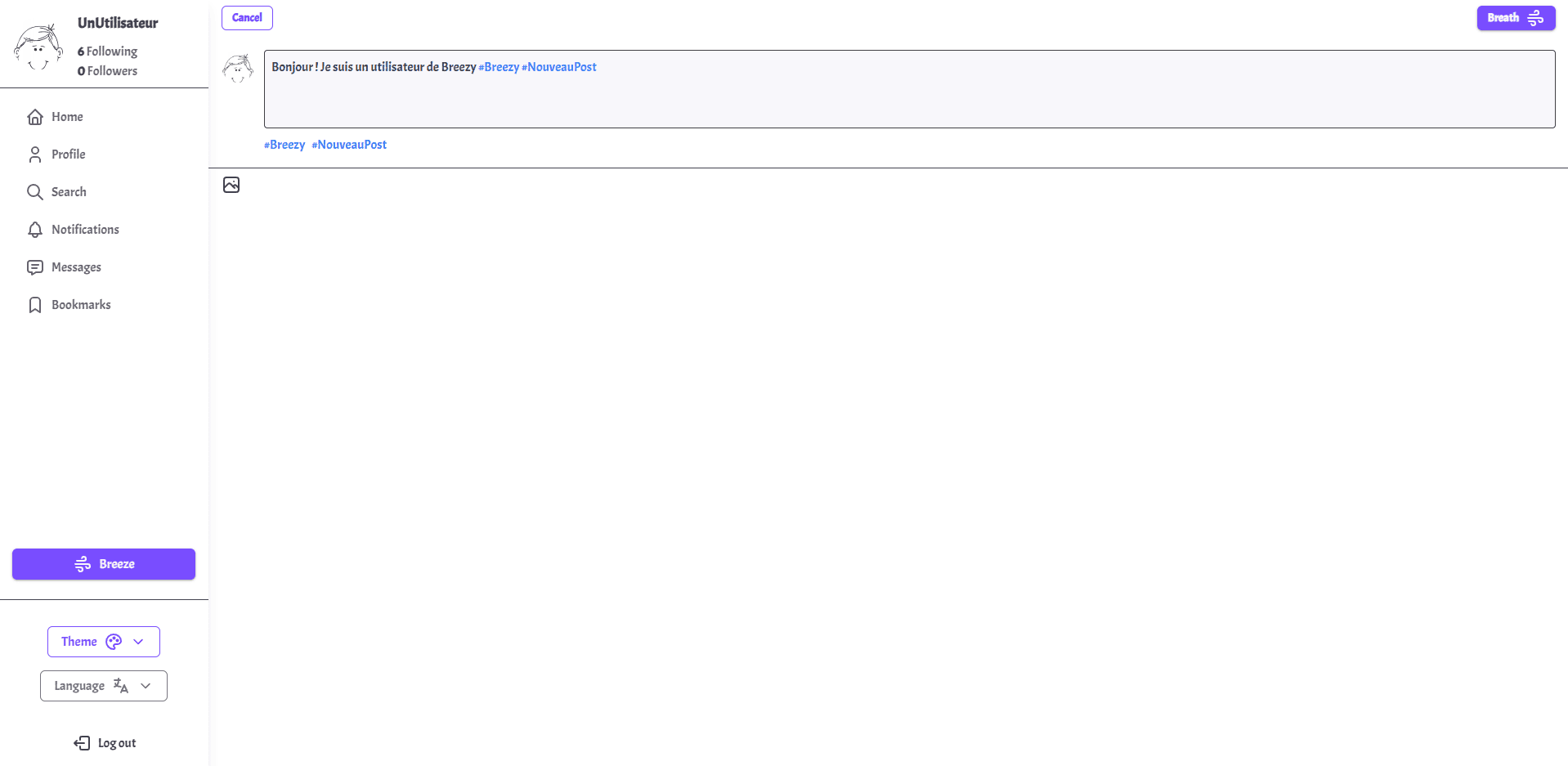The height and width of the screenshot is (766, 1568).
Task: Open the Language dropdown
Action: point(104,686)
